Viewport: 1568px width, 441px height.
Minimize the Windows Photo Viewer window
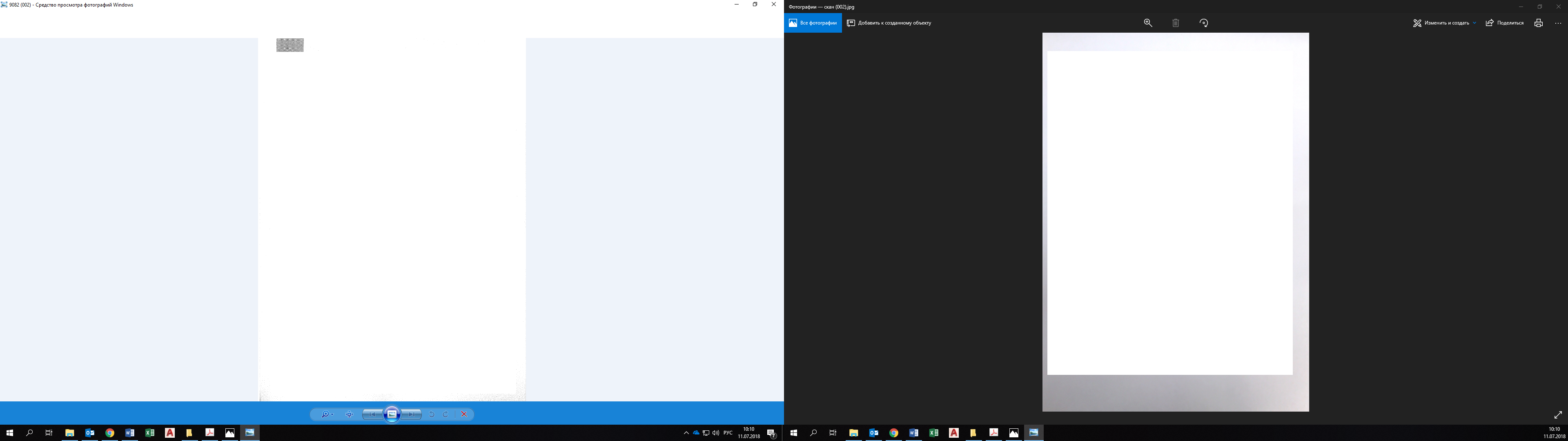(737, 4)
